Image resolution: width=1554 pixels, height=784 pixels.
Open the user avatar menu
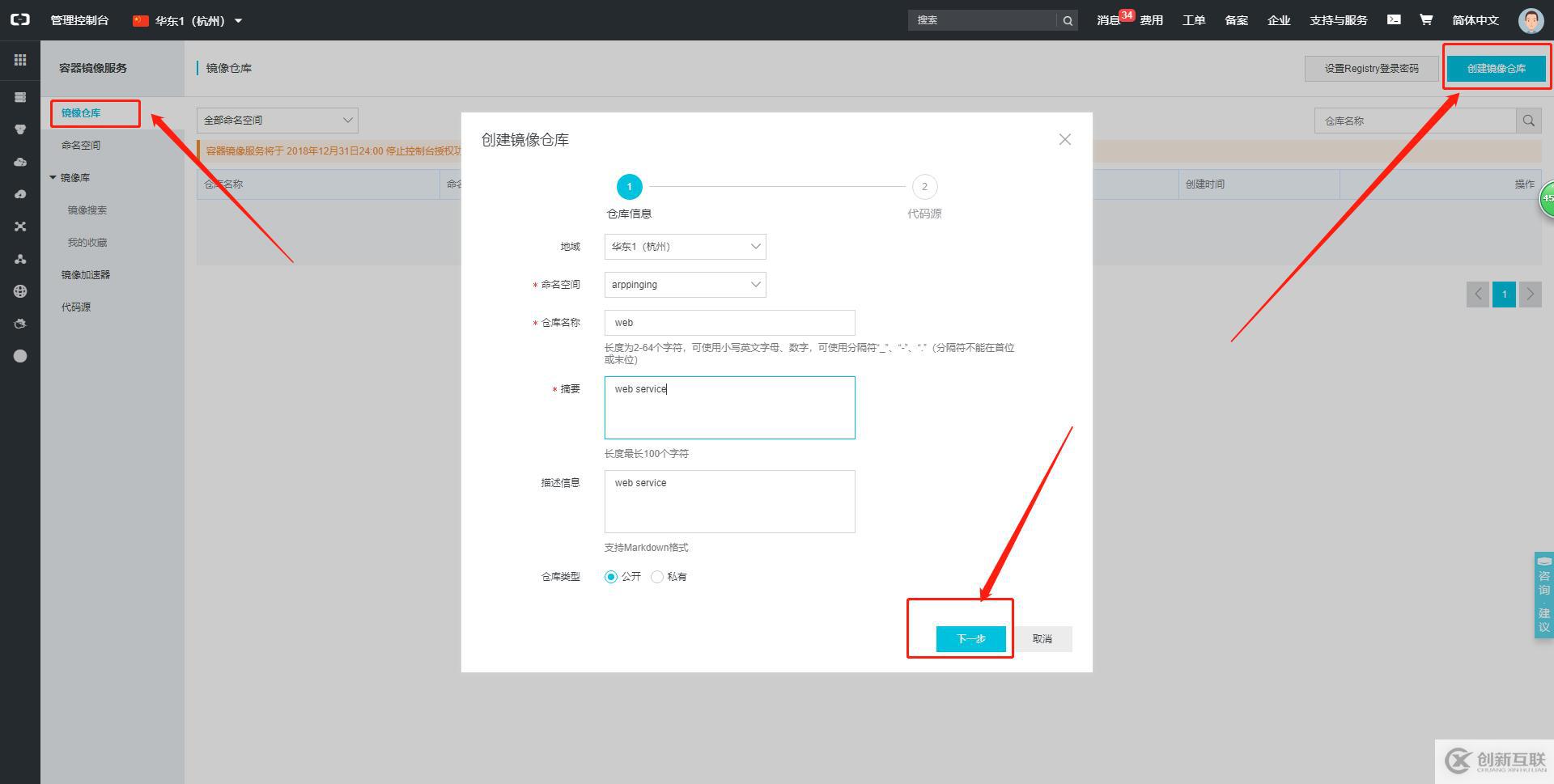pos(1531,20)
